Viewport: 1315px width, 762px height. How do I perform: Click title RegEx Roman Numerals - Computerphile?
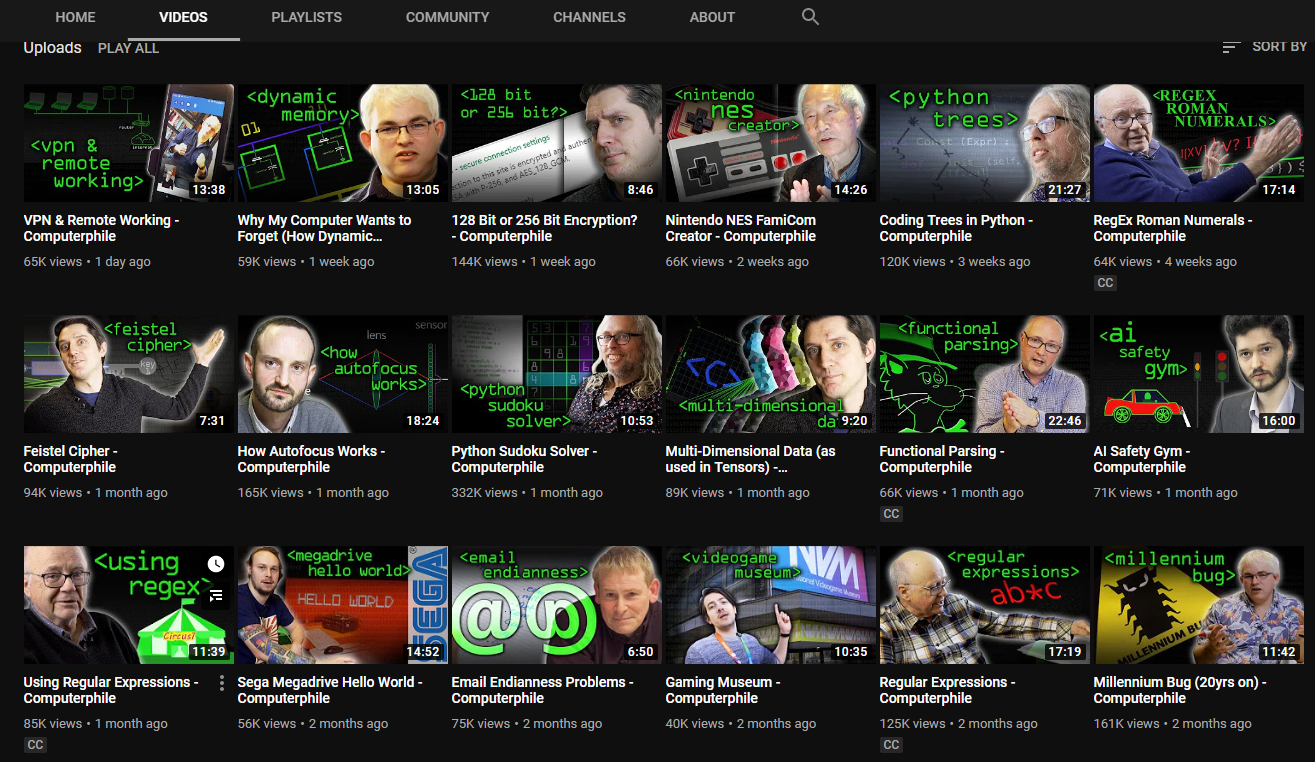point(1173,228)
